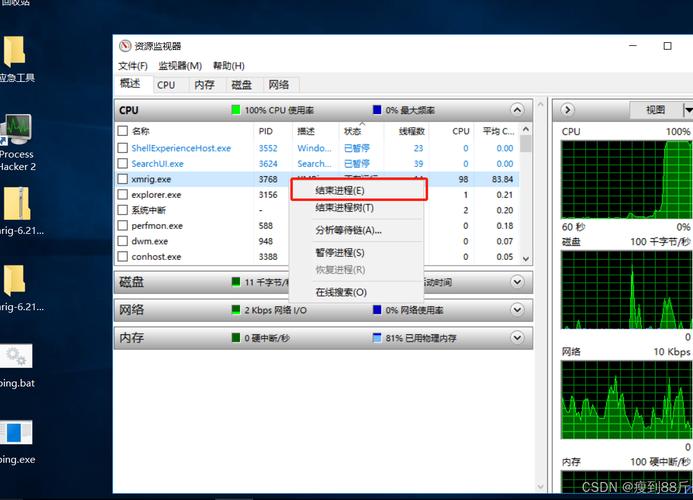Expand the 网络 section chevron
The image size is (693, 500).
pyautogui.click(x=517, y=310)
